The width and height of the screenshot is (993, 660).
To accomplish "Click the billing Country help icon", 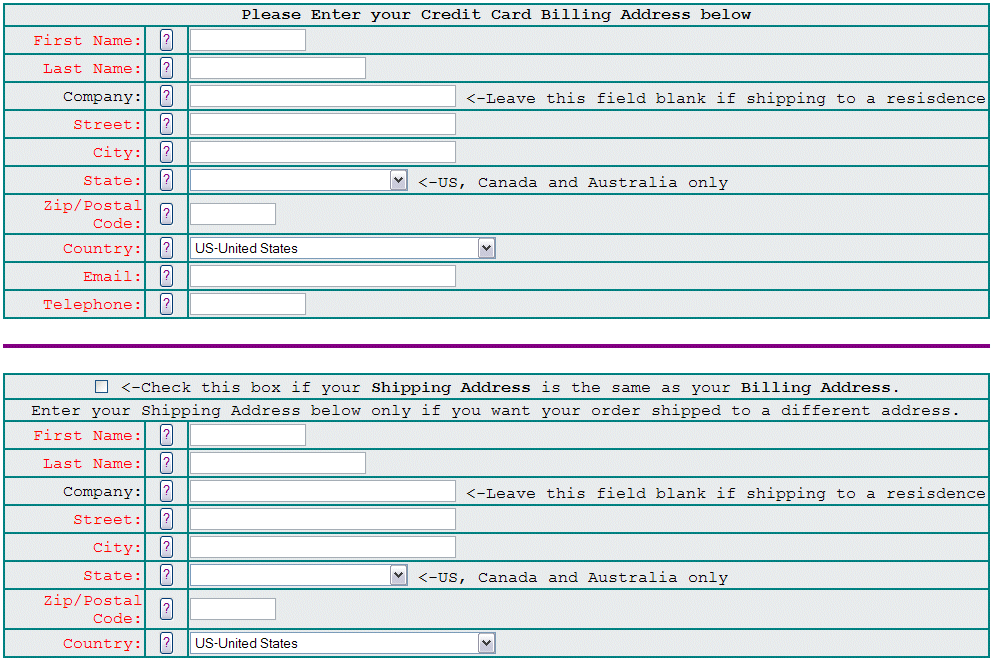I will pyautogui.click(x=167, y=248).
